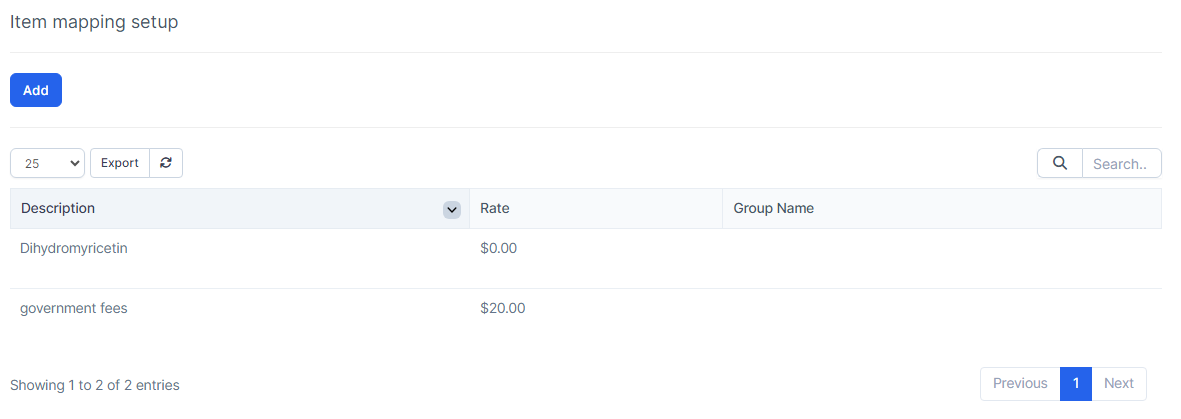Select page 1 in pagination

[1075, 383]
